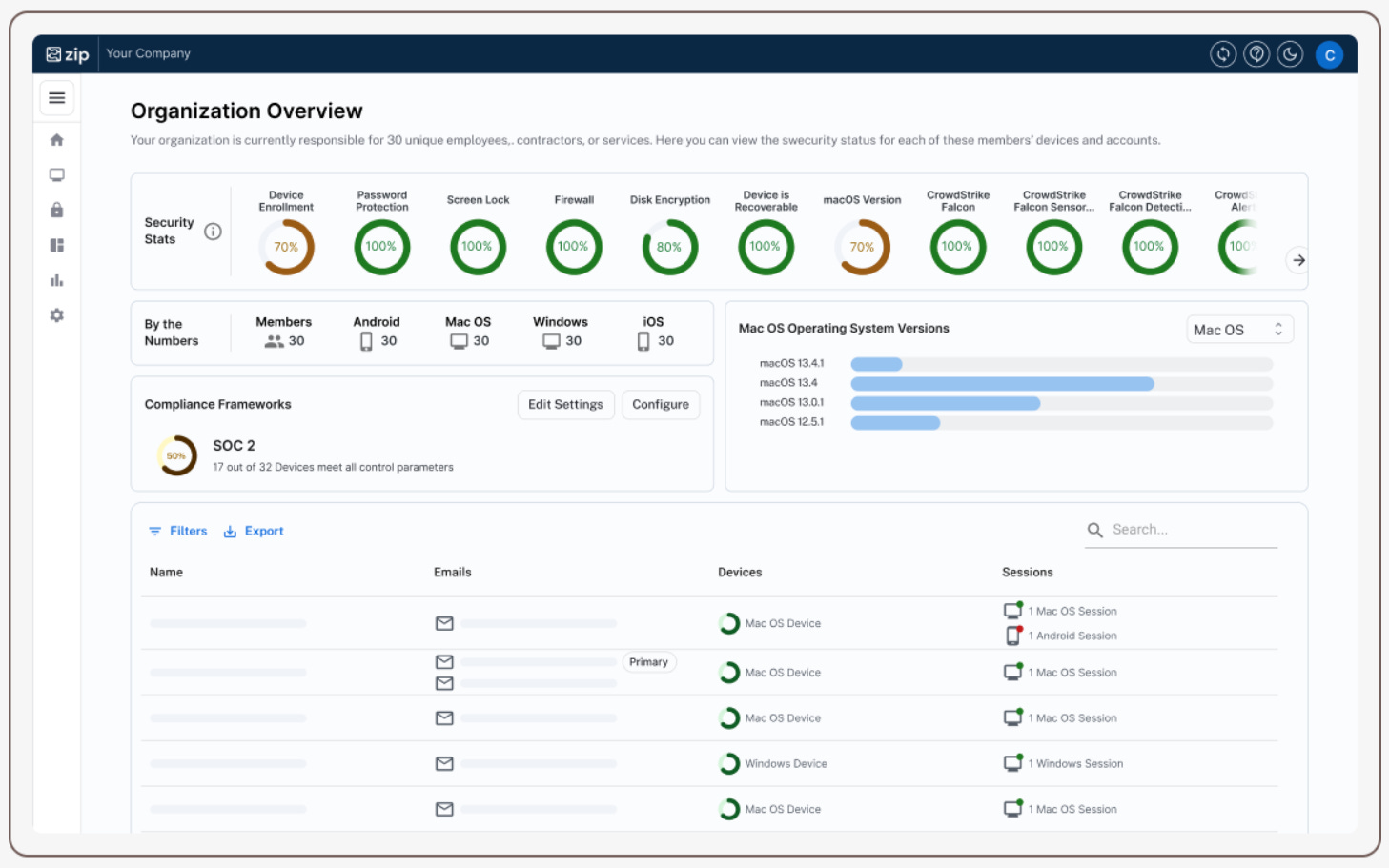Click the macOS 13.0.1 version bar
The width and height of the screenshot is (1389, 868).
pos(1062,403)
